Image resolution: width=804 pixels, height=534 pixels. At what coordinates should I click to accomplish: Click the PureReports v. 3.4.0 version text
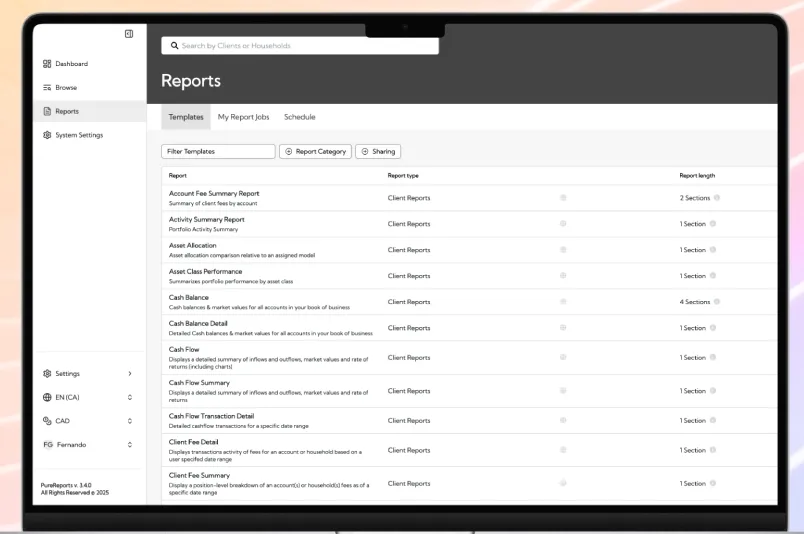point(66,485)
